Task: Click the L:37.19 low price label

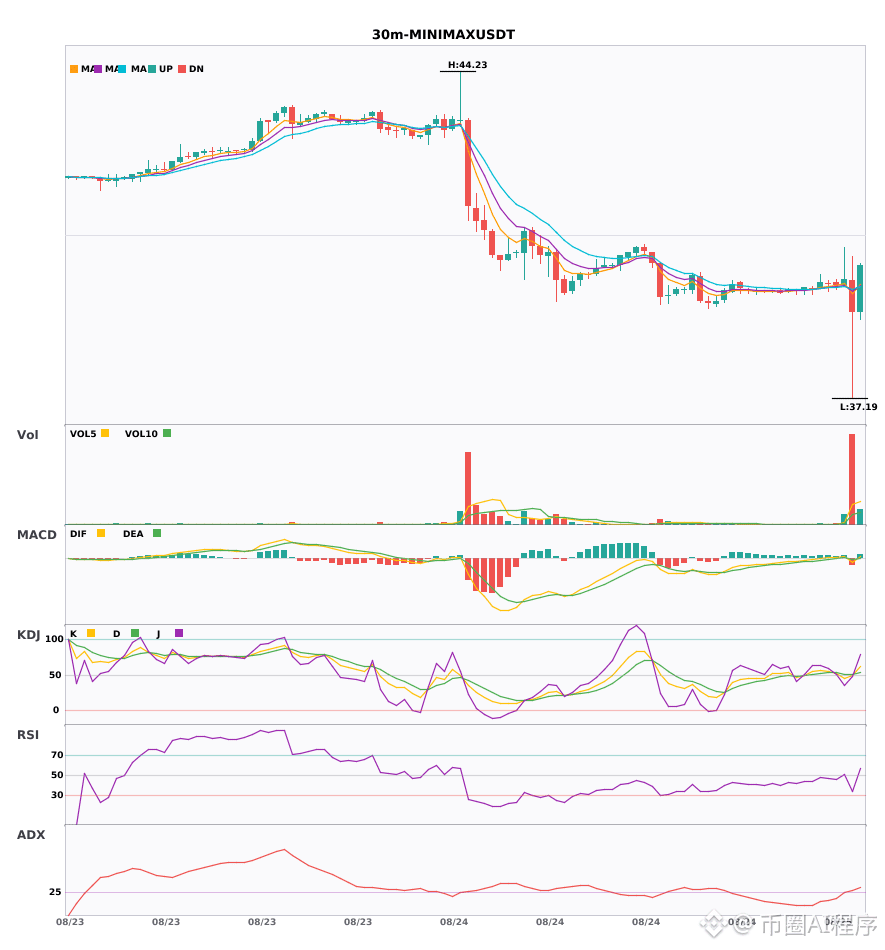Action: pyautogui.click(x=858, y=407)
